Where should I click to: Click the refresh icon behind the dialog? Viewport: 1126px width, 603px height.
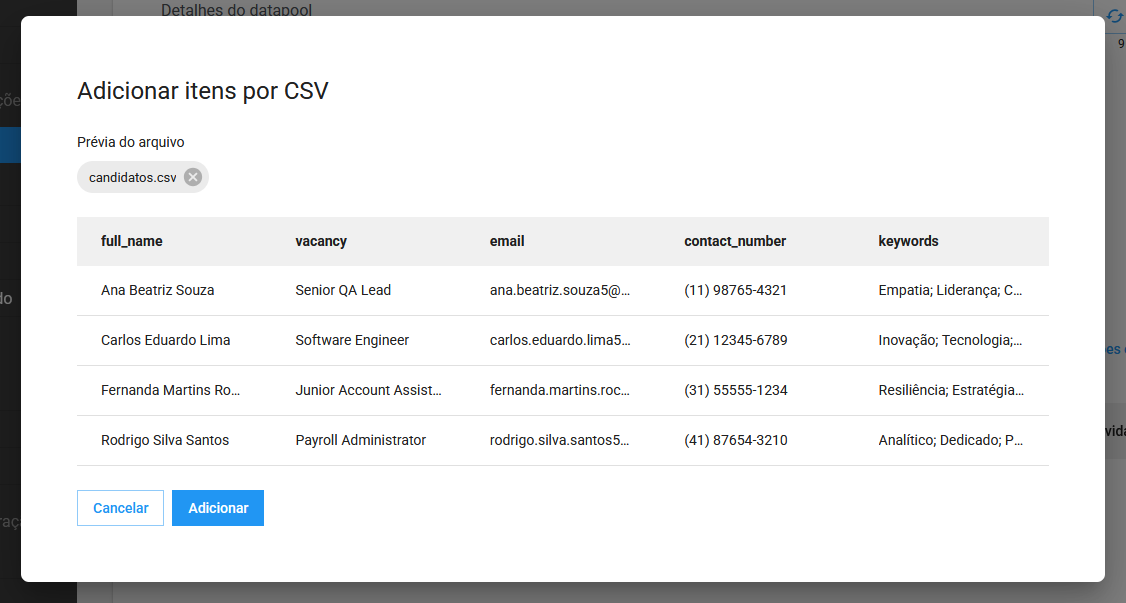pyautogui.click(x=1115, y=16)
